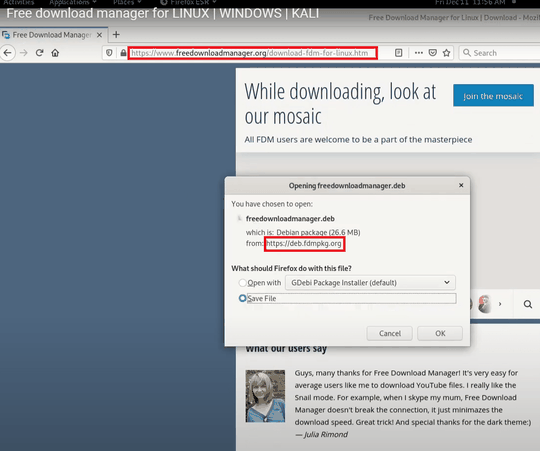Screen dimensions: 540x451
Task: Reload the current page
Action: point(39,53)
